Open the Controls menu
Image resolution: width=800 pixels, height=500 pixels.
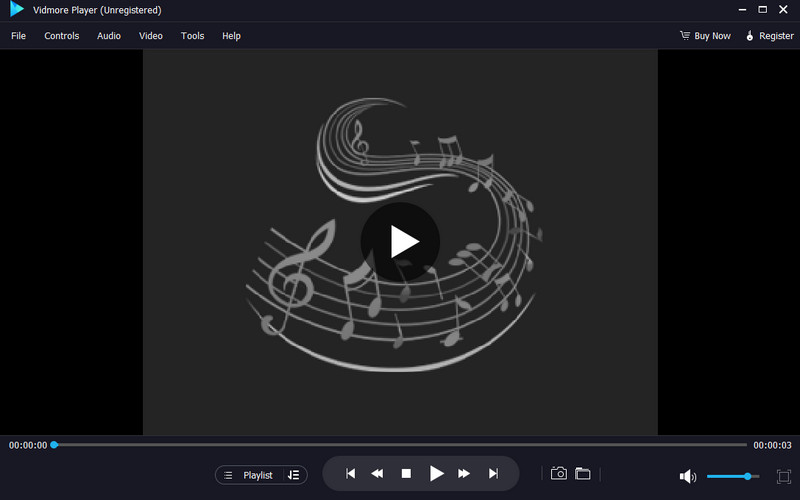62,36
